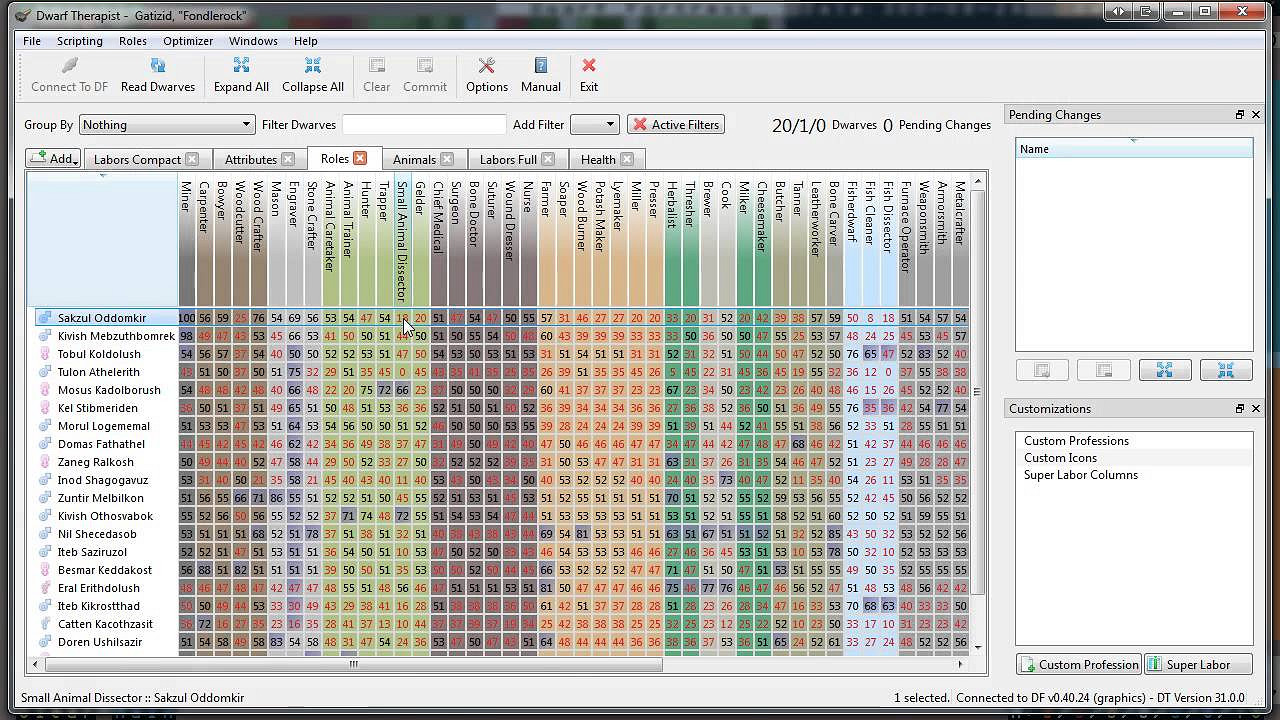This screenshot has height=720, width=1280.
Task: Click the Collapse All toolbar icon
Action: [x=312, y=66]
